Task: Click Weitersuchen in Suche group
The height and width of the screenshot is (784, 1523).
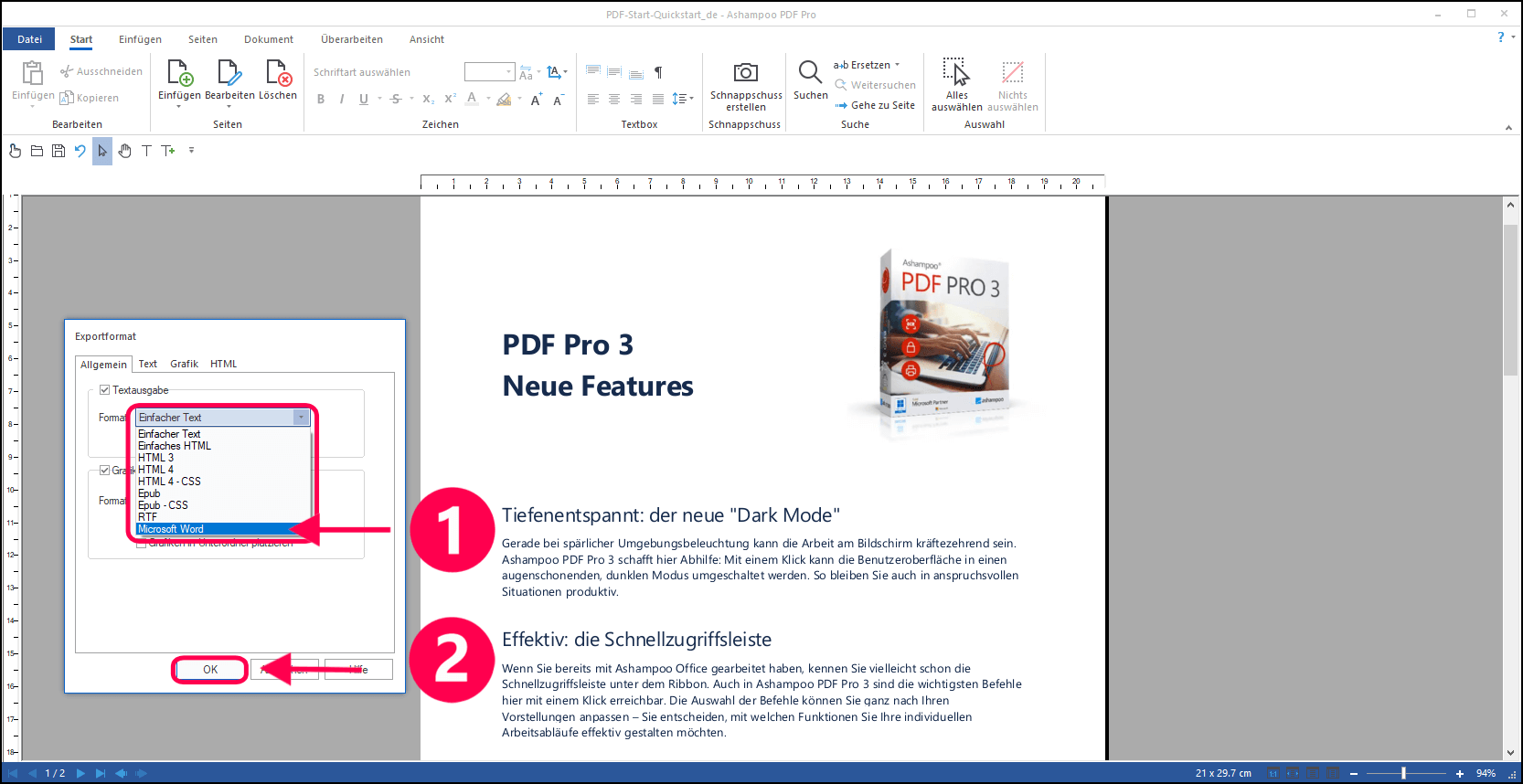Action: tap(875, 85)
